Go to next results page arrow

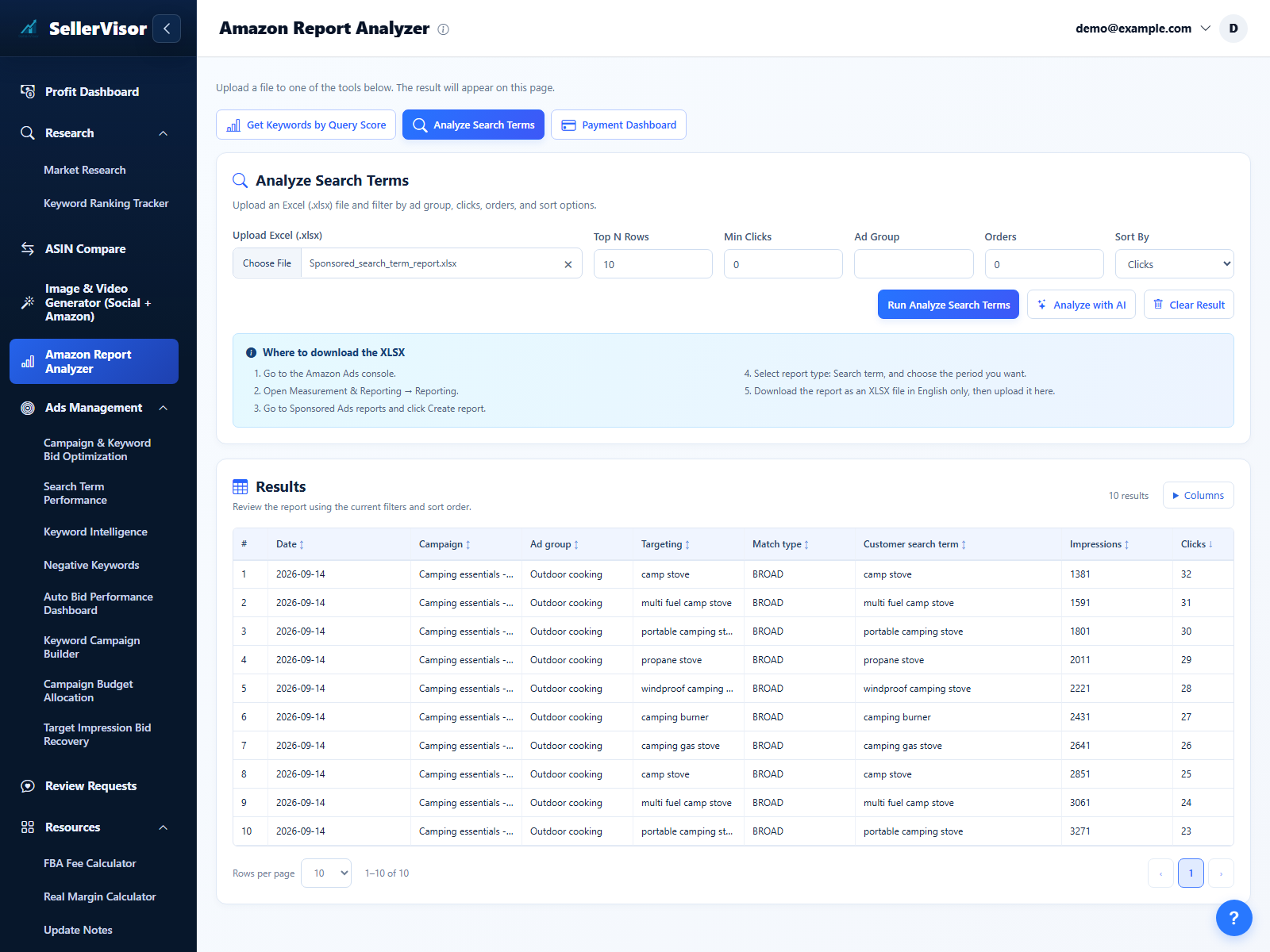(1221, 873)
